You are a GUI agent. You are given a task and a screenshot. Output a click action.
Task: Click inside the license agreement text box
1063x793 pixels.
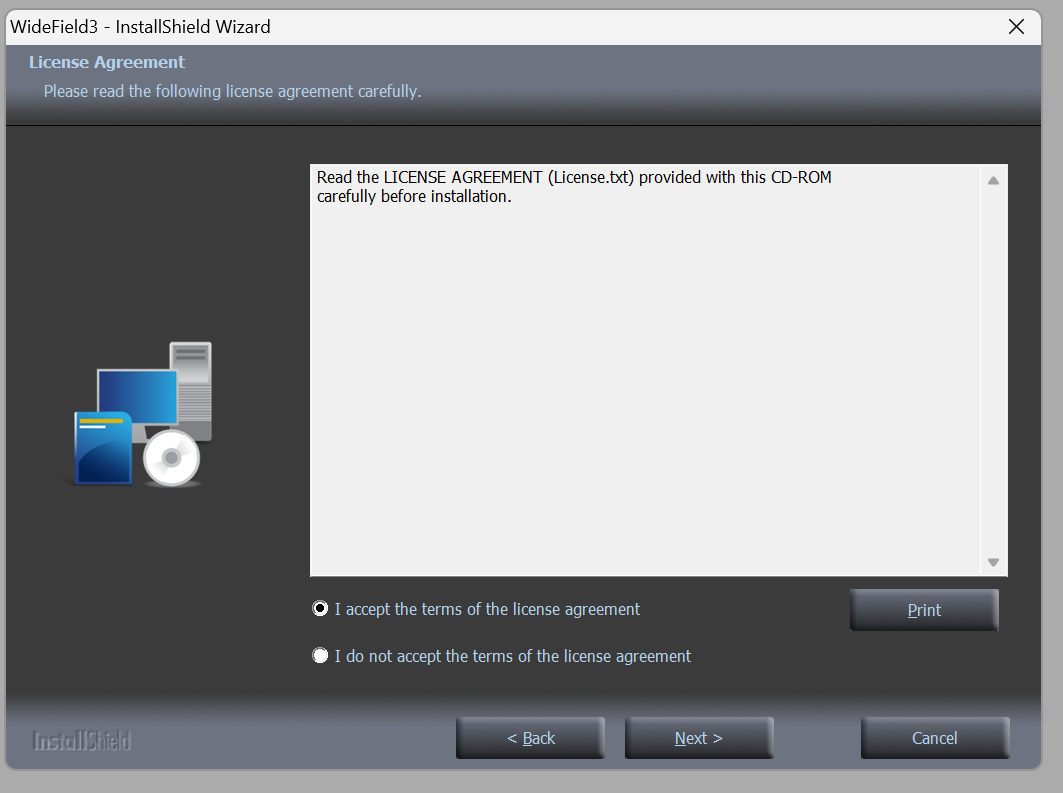click(645, 370)
